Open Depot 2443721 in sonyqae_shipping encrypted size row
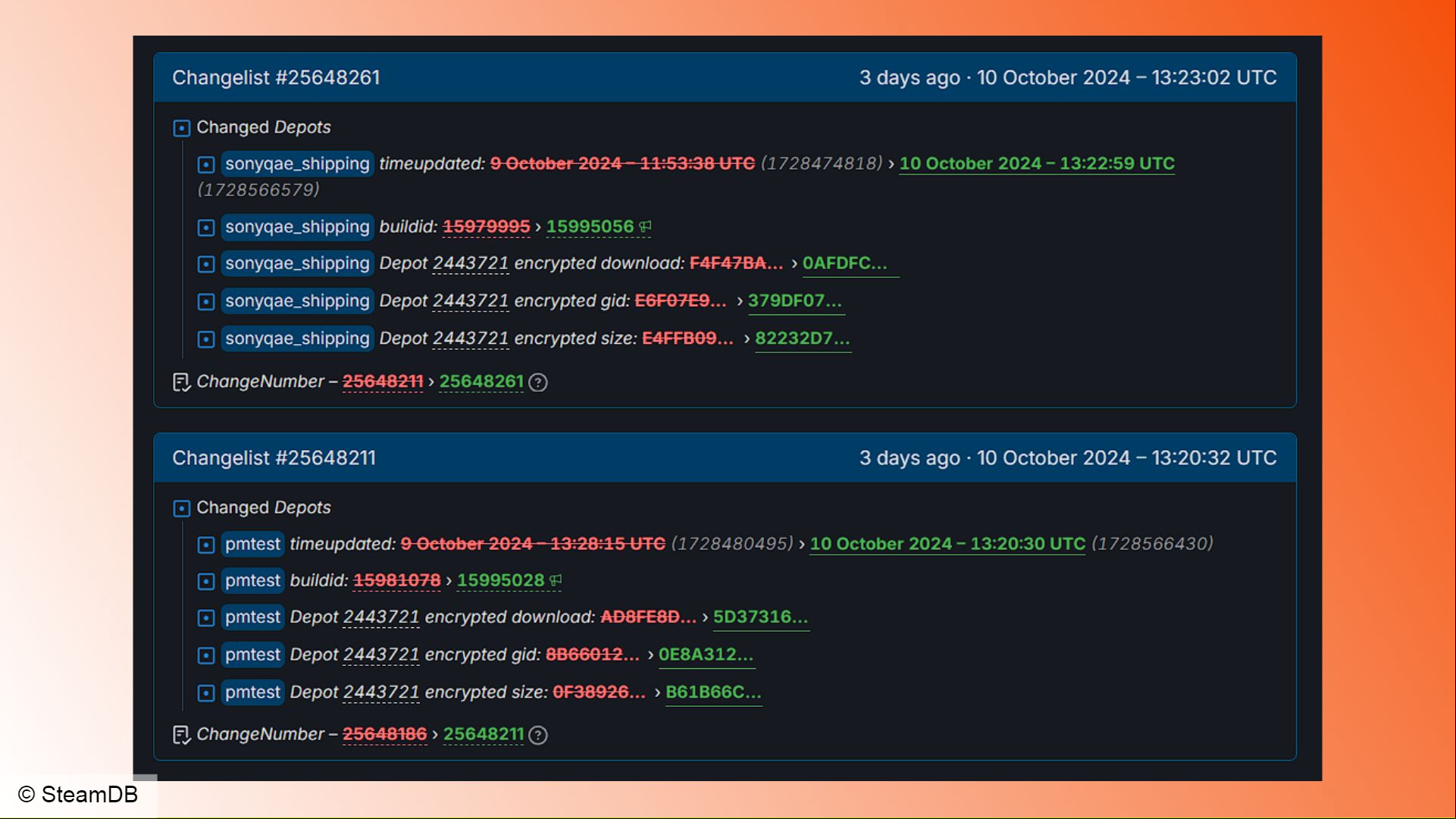 click(471, 338)
